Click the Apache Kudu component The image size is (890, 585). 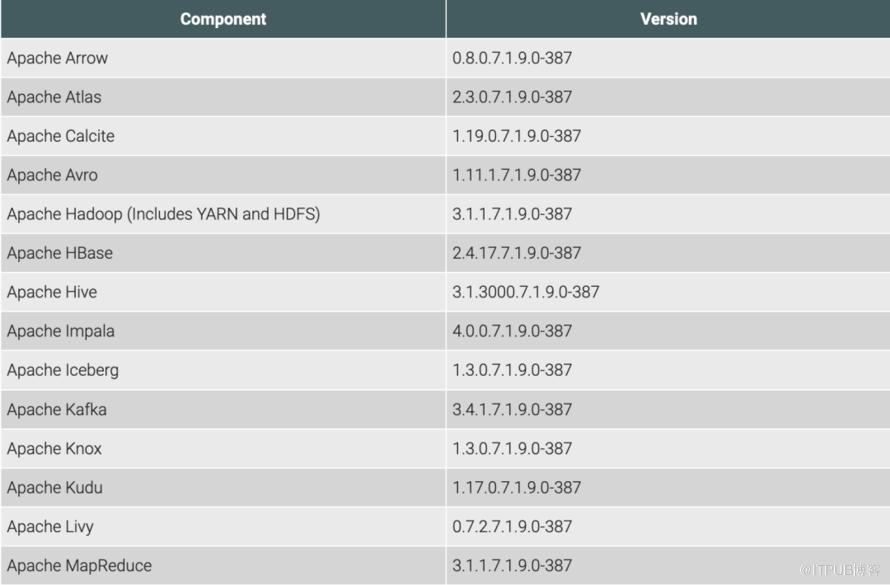pyautogui.click(x=54, y=487)
